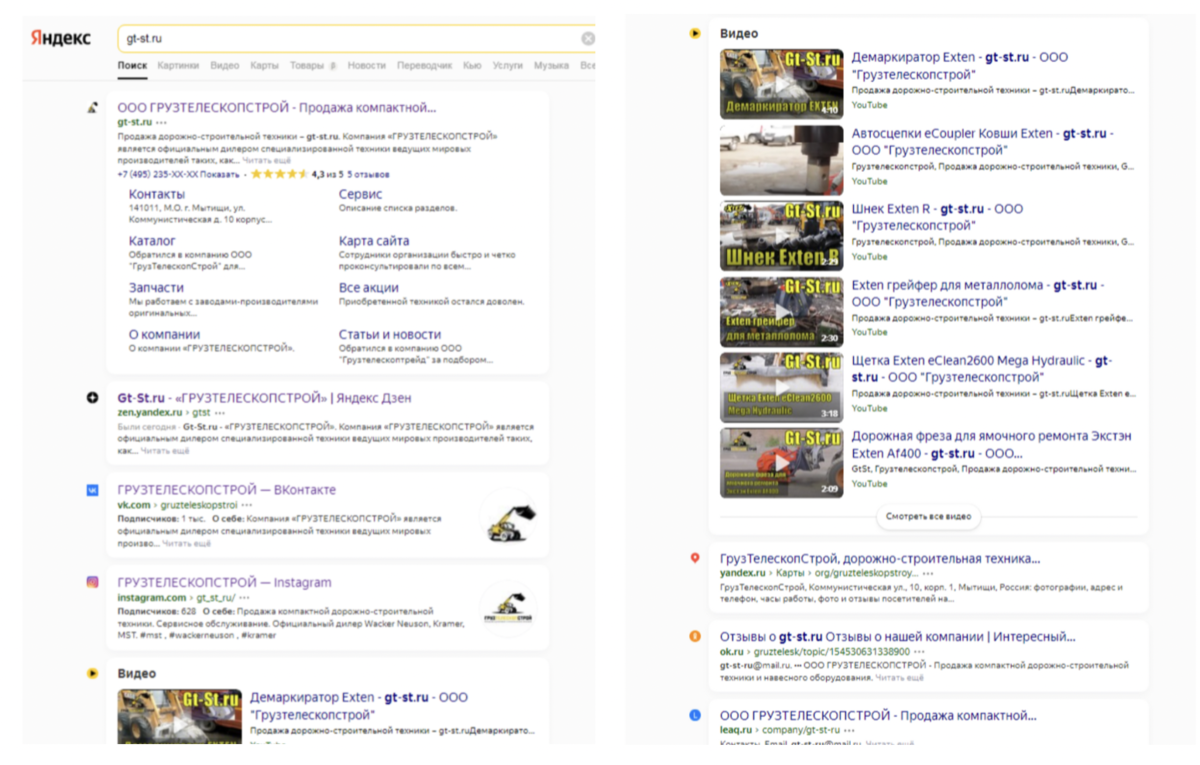Play the Щетка Exten eClean2600 thumbnail, 3:18

pos(782,387)
